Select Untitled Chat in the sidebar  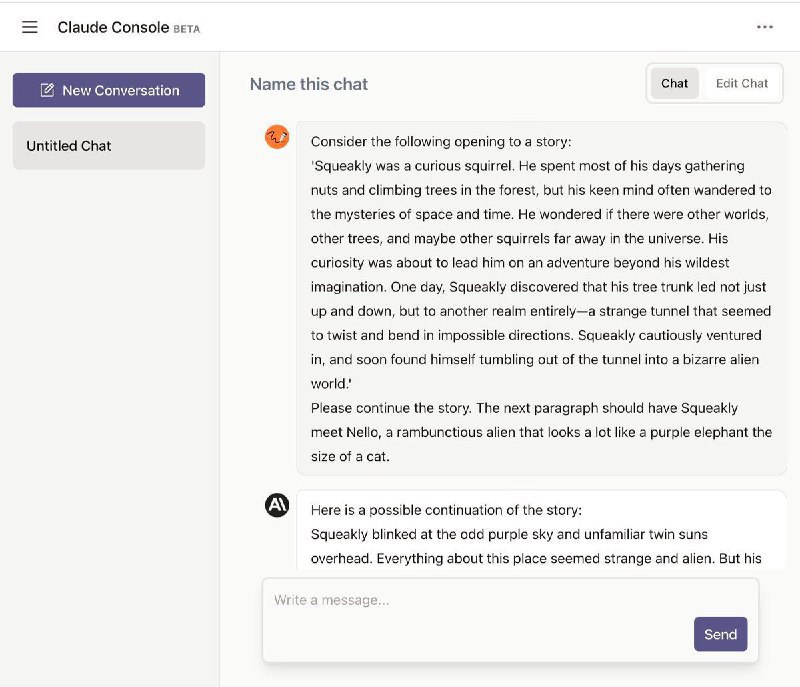(108, 146)
